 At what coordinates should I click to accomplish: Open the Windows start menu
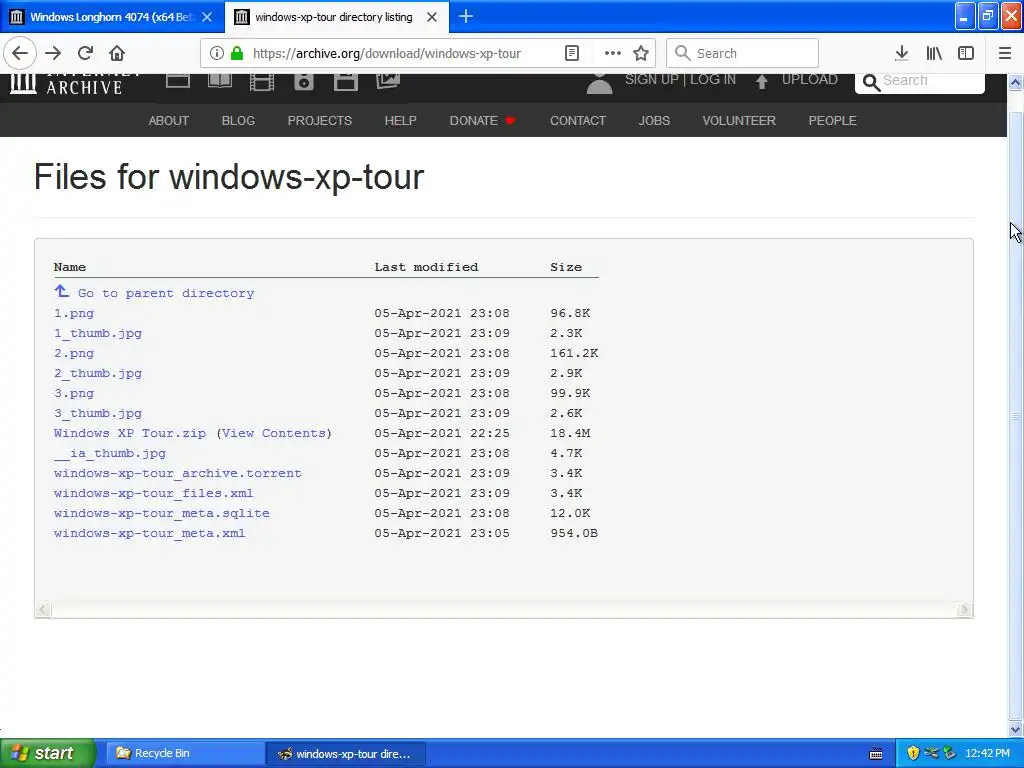(48, 753)
